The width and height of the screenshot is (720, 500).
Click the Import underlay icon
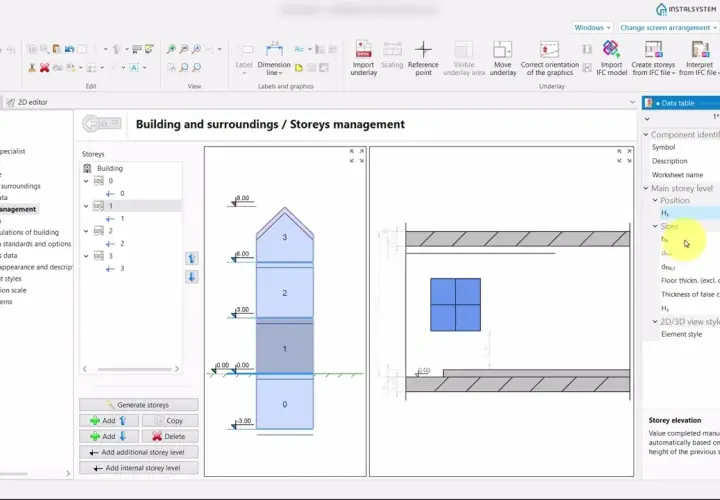[363, 49]
